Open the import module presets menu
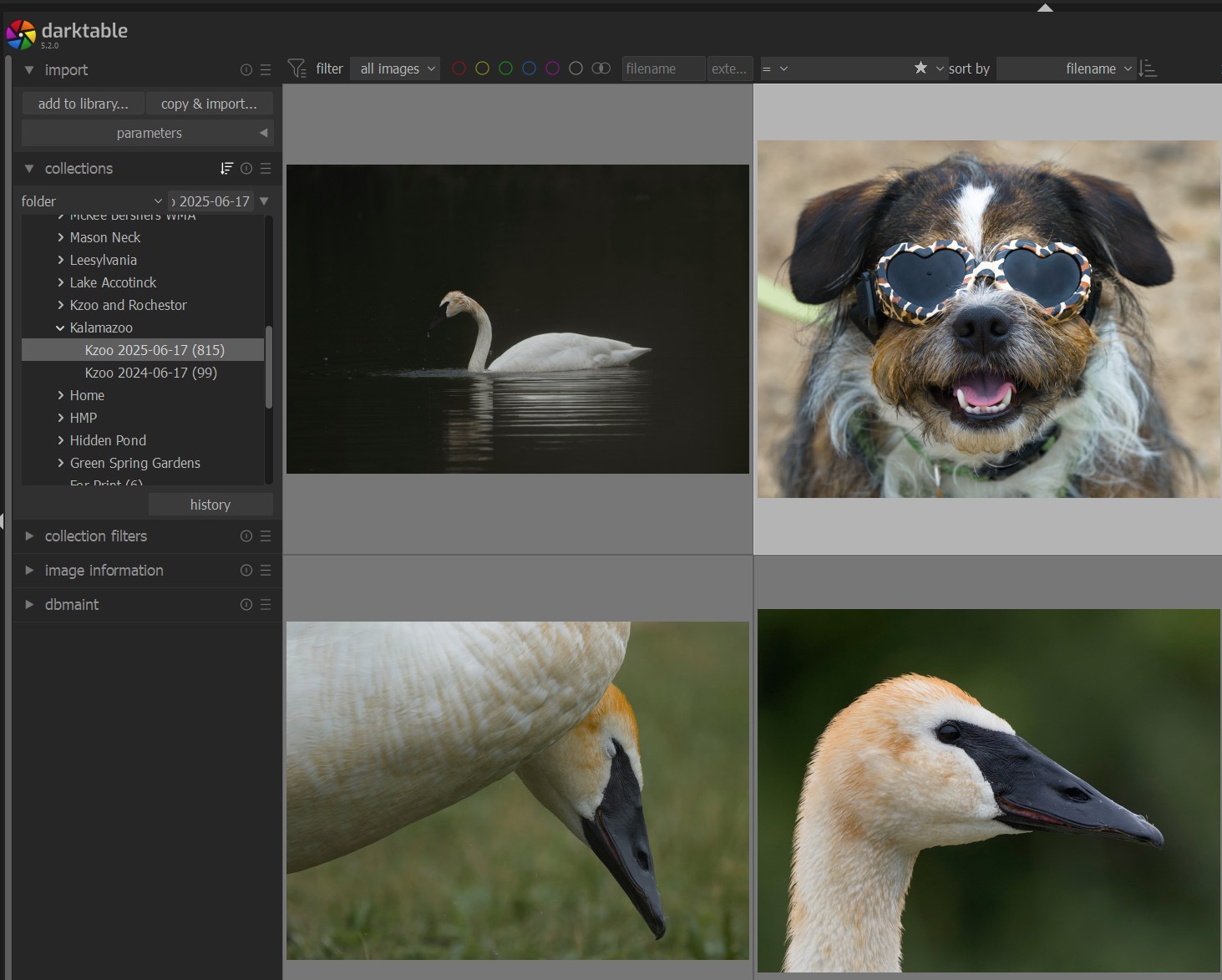1222x980 pixels. tap(266, 70)
